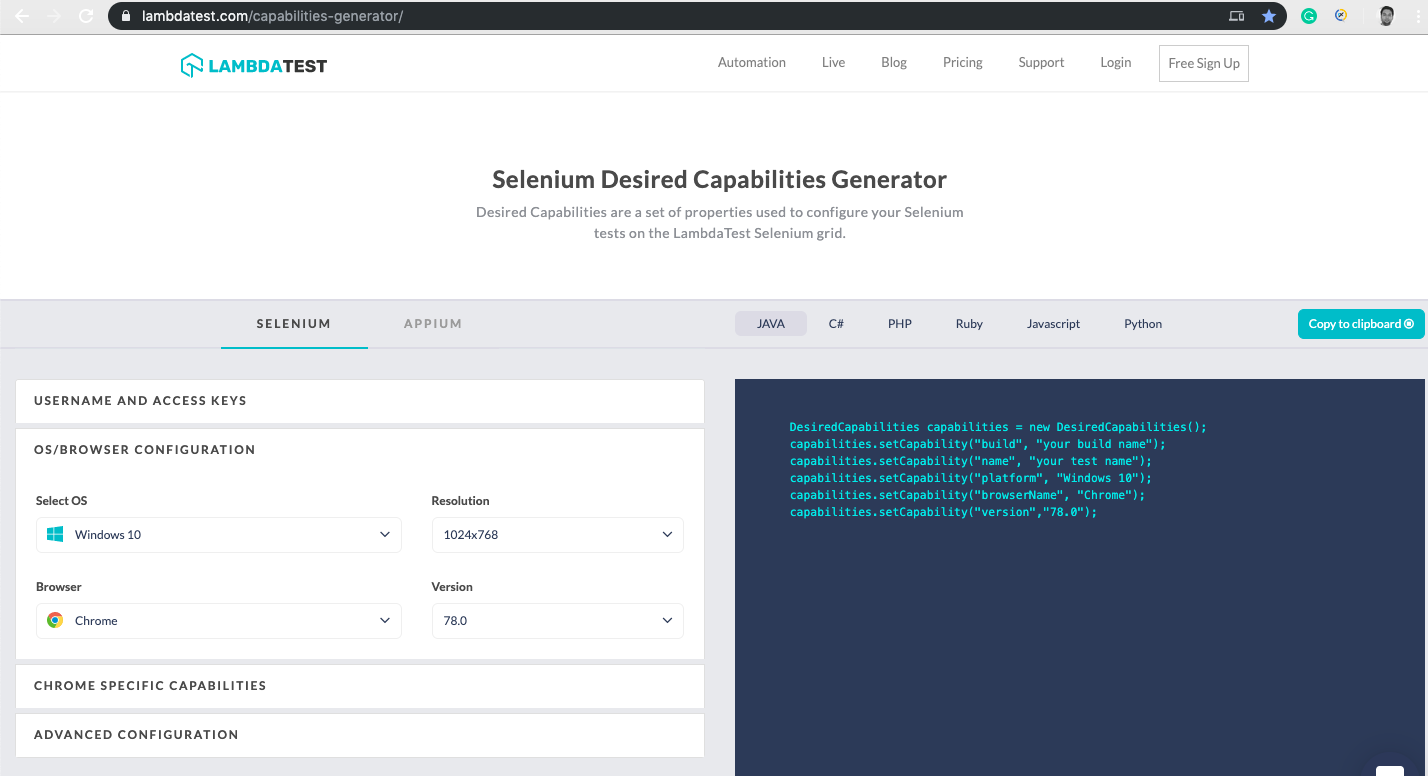Click the Chrome icon in the Browser selector
The height and width of the screenshot is (776, 1428).
(54, 620)
